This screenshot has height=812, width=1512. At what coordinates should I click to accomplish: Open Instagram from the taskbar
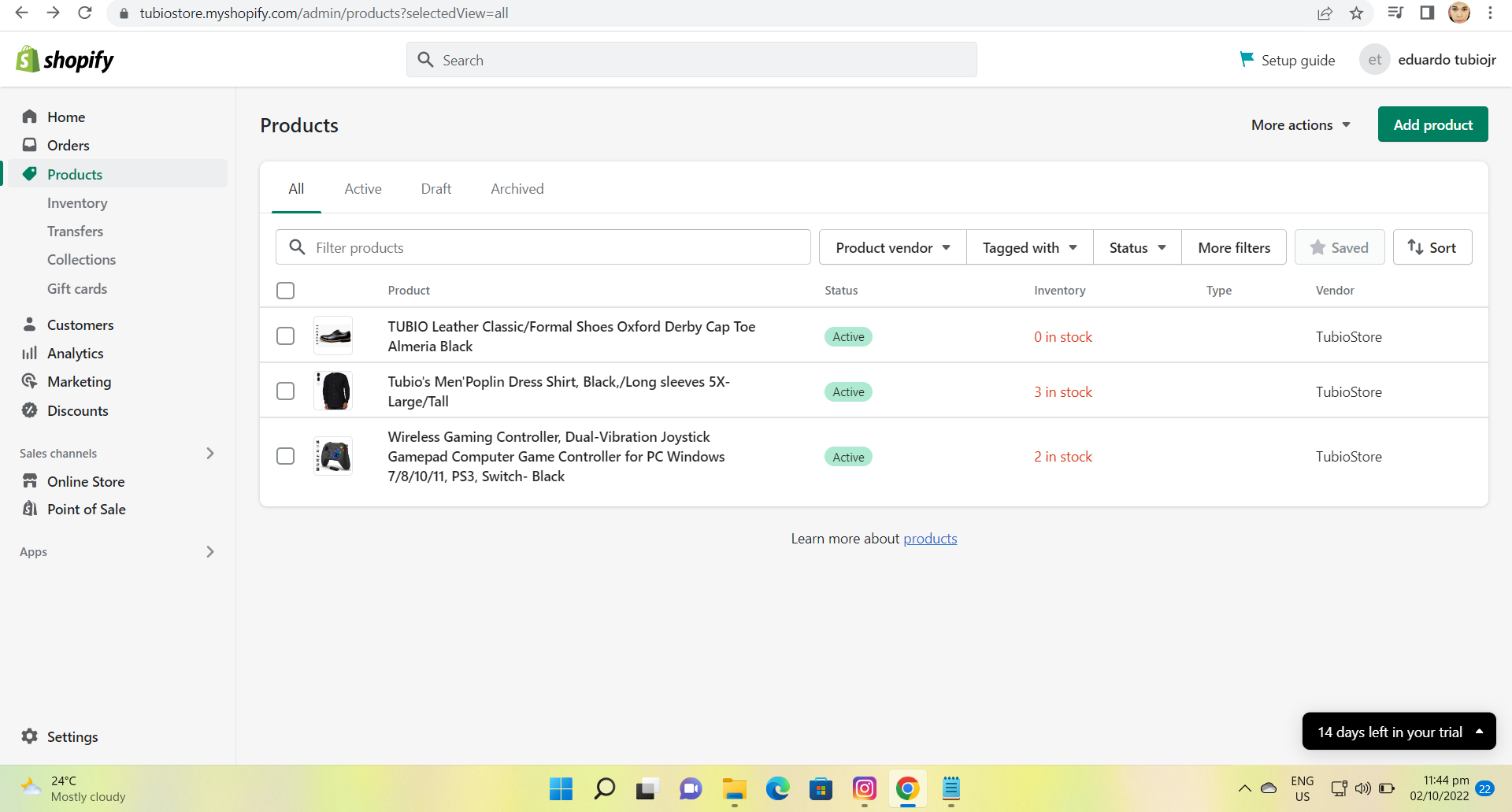(x=864, y=788)
